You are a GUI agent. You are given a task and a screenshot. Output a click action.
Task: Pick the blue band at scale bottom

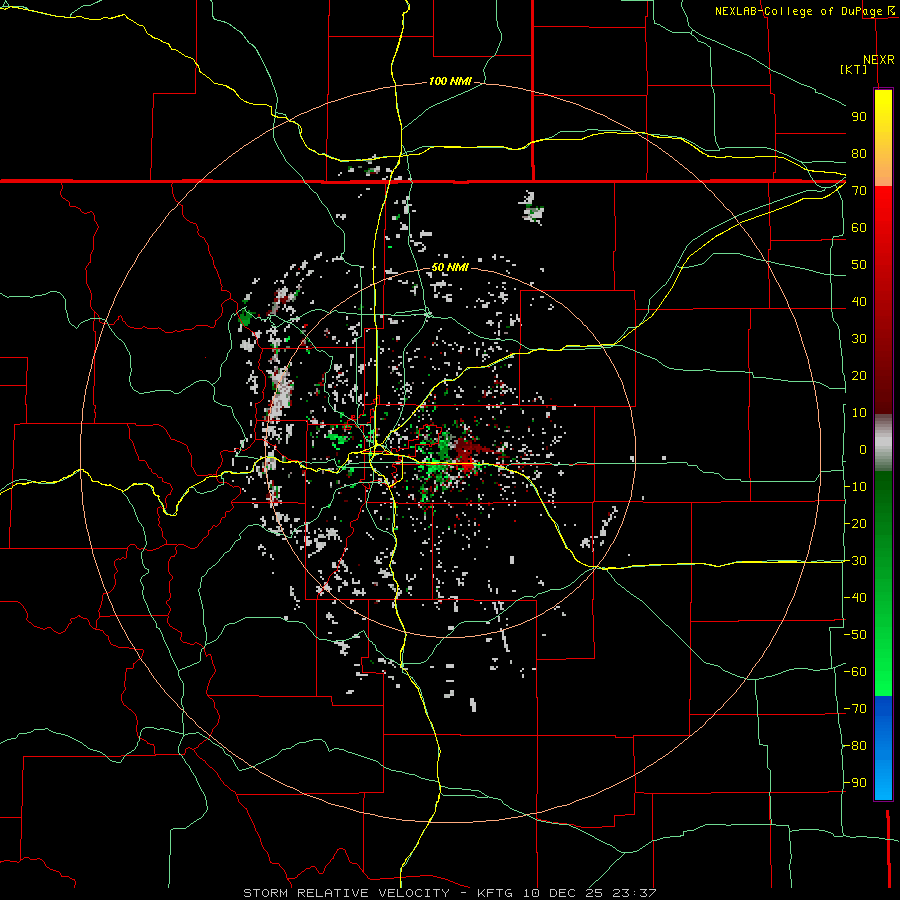(x=883, y=747)
